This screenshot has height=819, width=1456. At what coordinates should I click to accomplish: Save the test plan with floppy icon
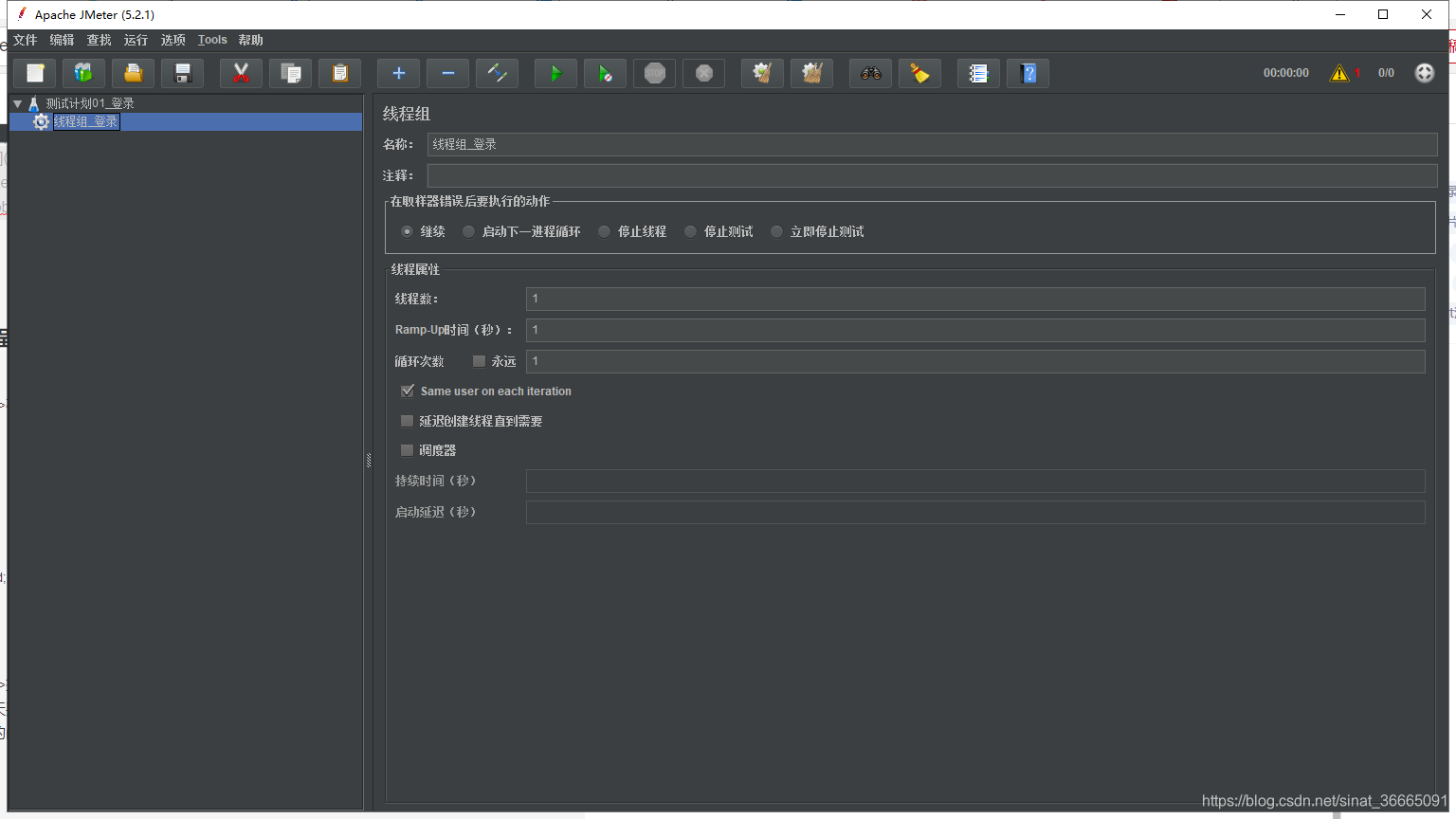(x=183, y=73)
